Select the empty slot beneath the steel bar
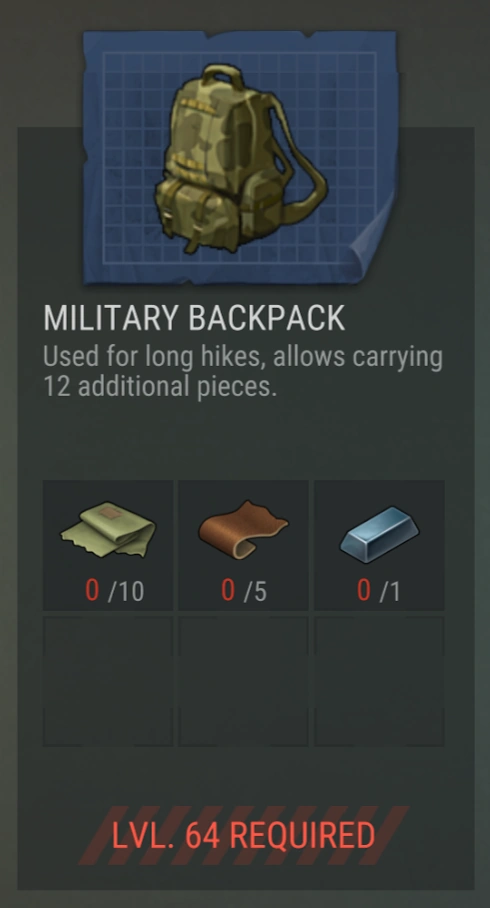490x908 pixels. [379, 681]
